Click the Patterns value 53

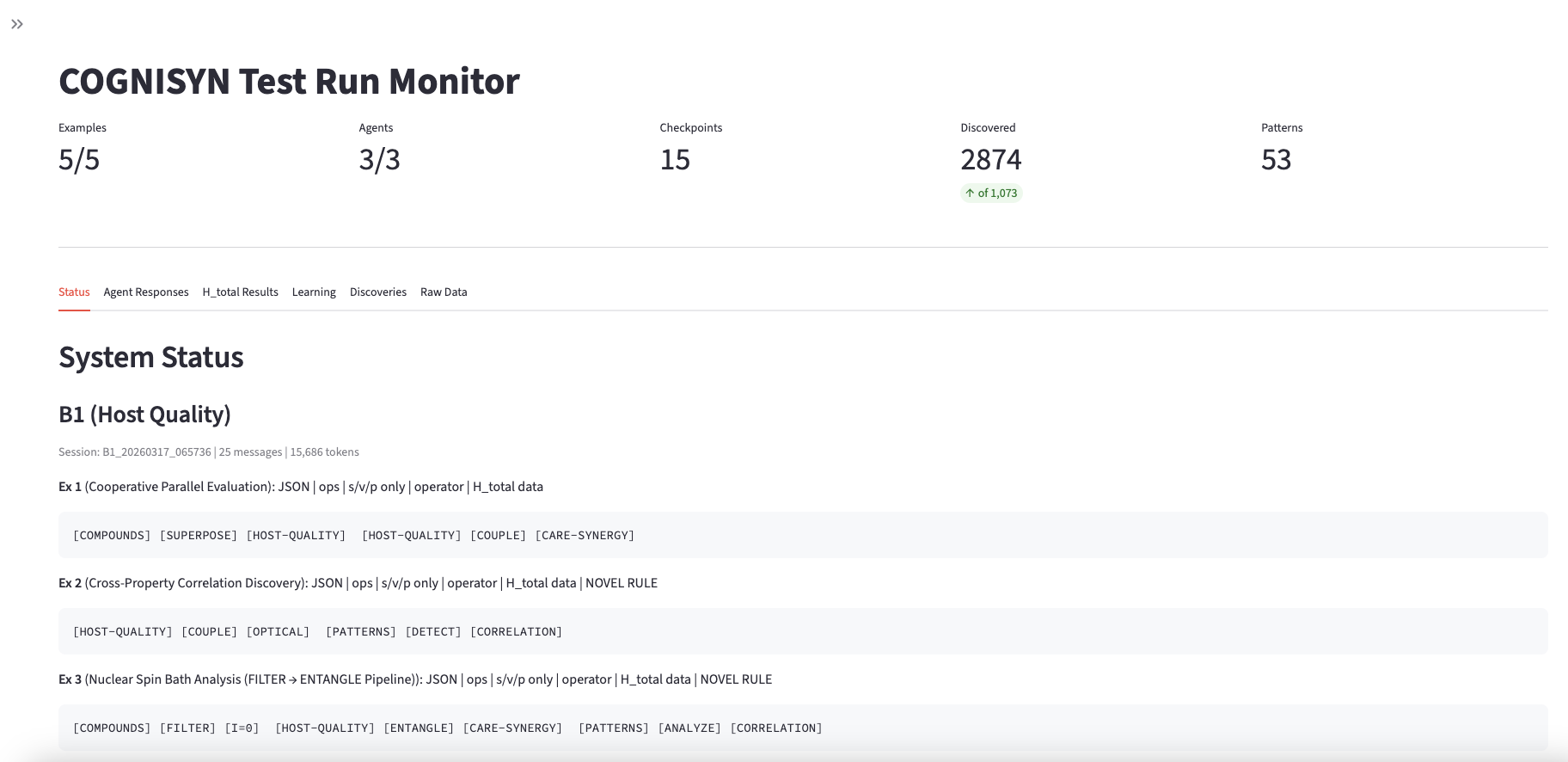pos(1277,159)
